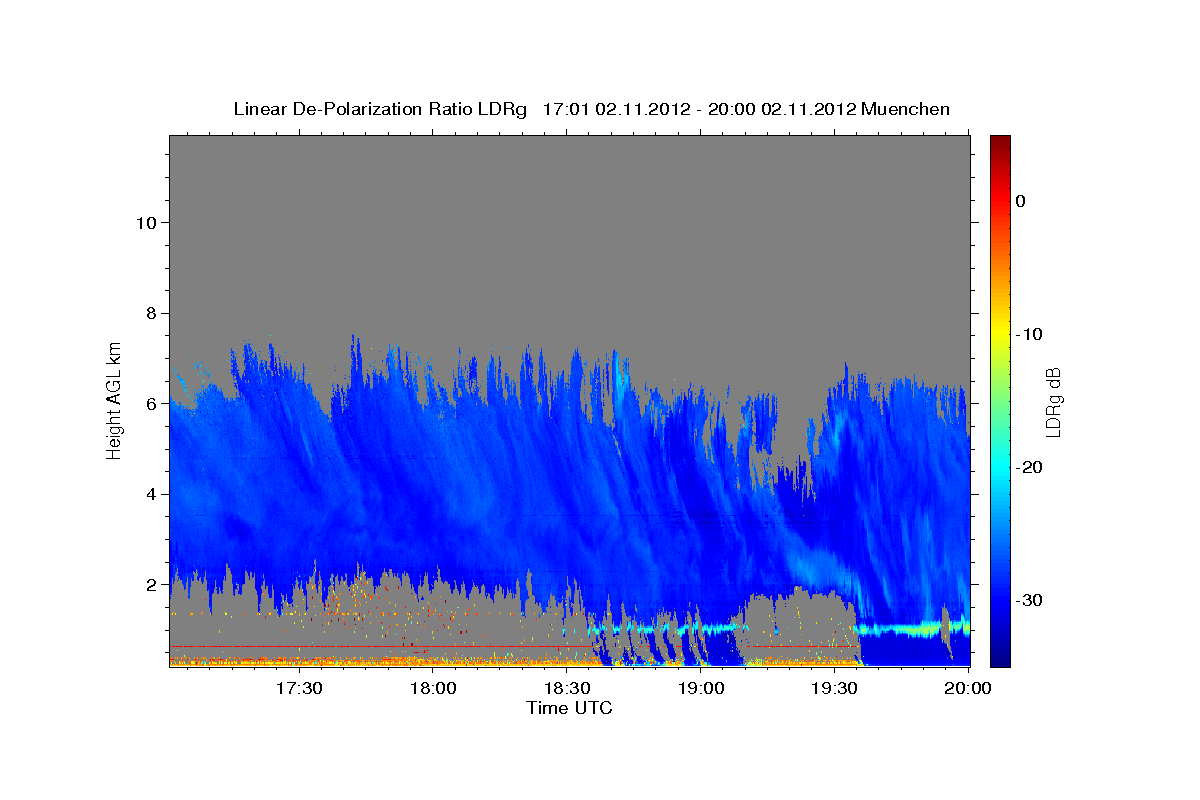The image size is (1200, 800).
Task: Click the 18:00 time tick label
Action: [x=433, y=688]
